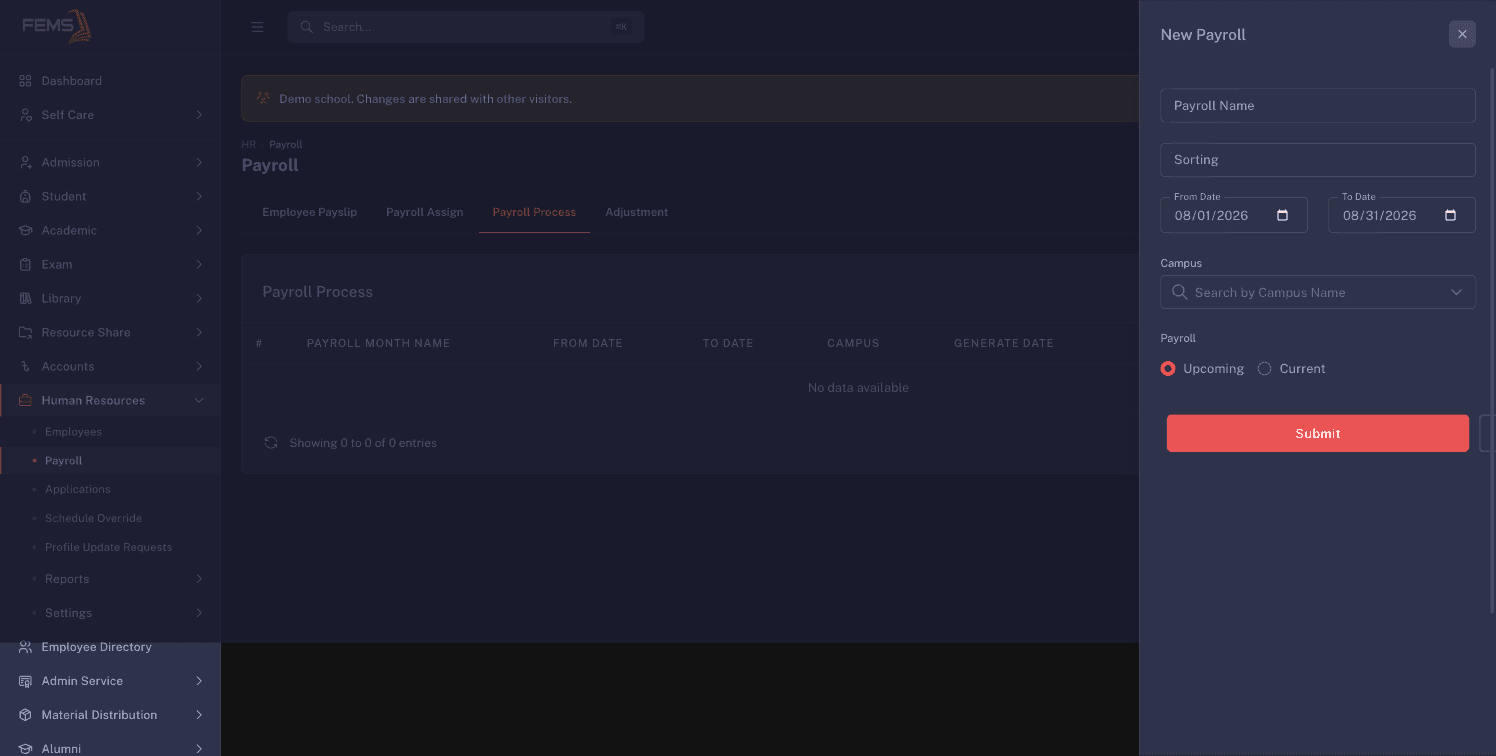Viewport: 1496px width, 756px height.
Task: Refresh the Payroll Process table entries
Action: 271,442
